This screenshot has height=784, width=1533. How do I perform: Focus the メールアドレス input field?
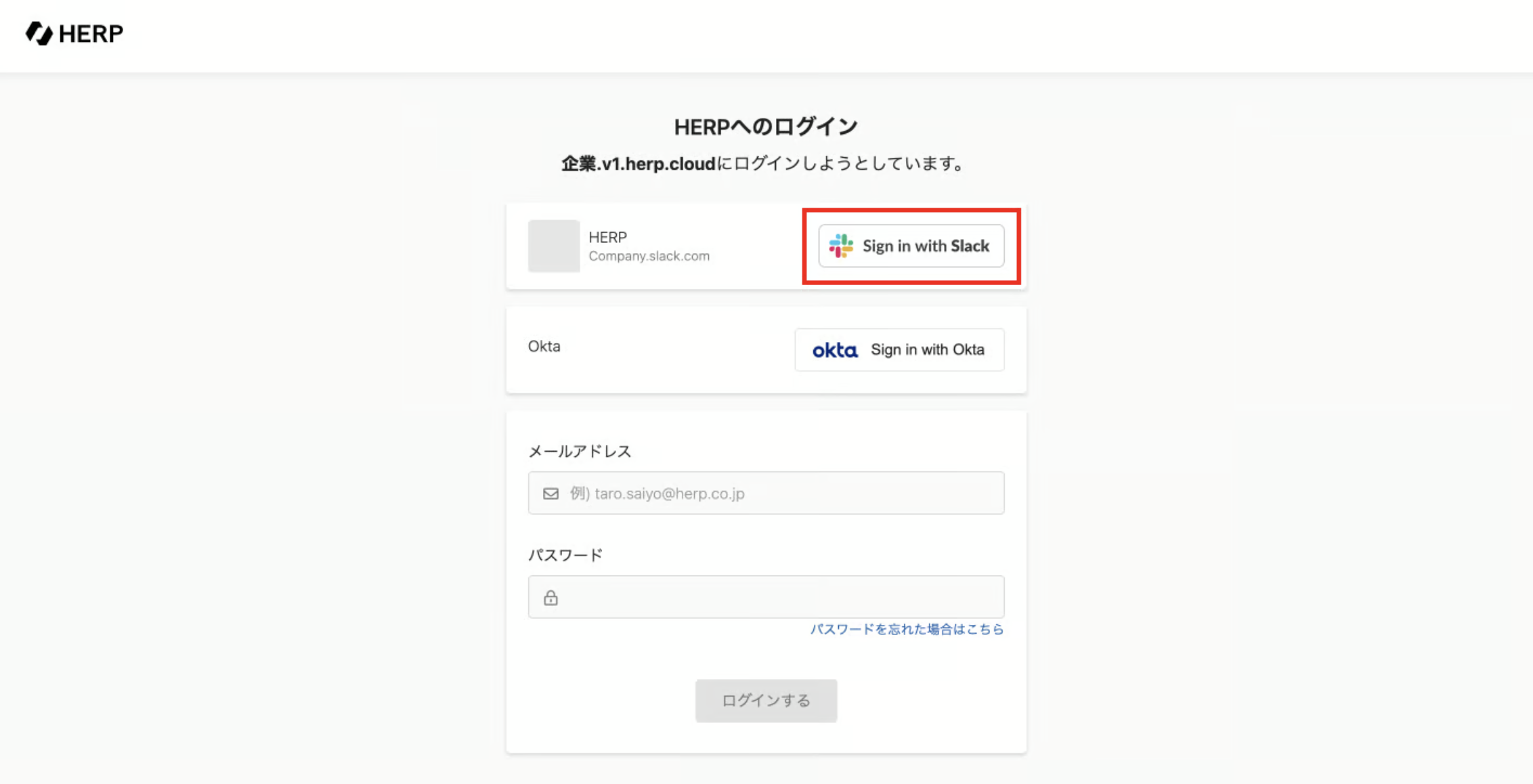click(x=779, y=494)
